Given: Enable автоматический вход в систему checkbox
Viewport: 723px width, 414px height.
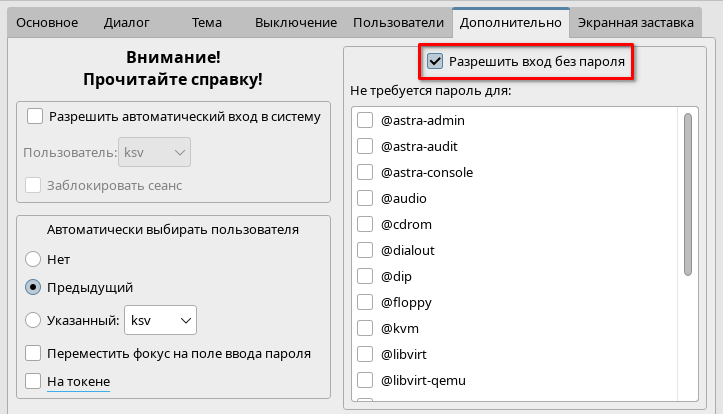Looking at the screenshot, I should tap(35, 117).
